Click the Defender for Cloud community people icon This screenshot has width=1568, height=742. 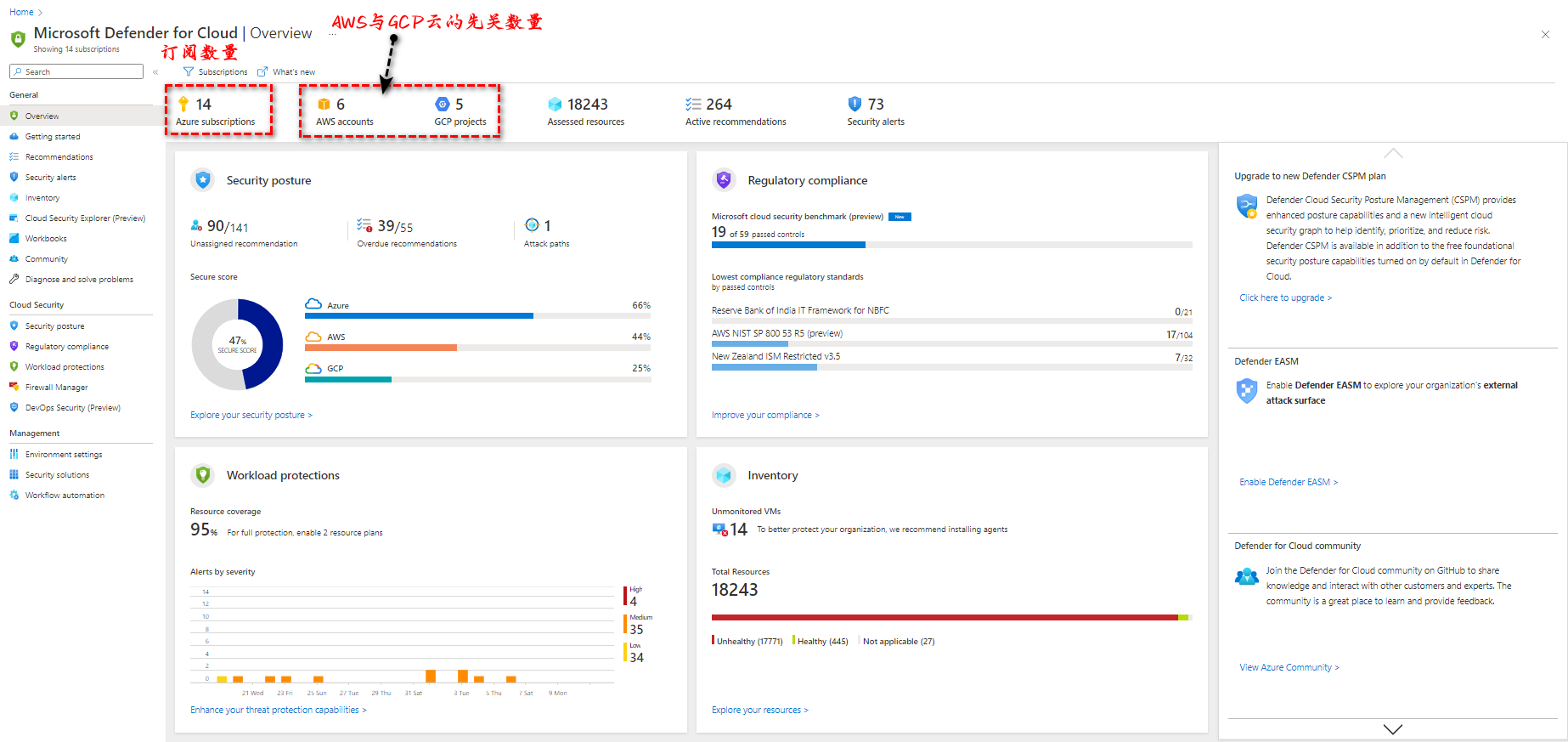pyautogui.click(x=1247, y=577)
